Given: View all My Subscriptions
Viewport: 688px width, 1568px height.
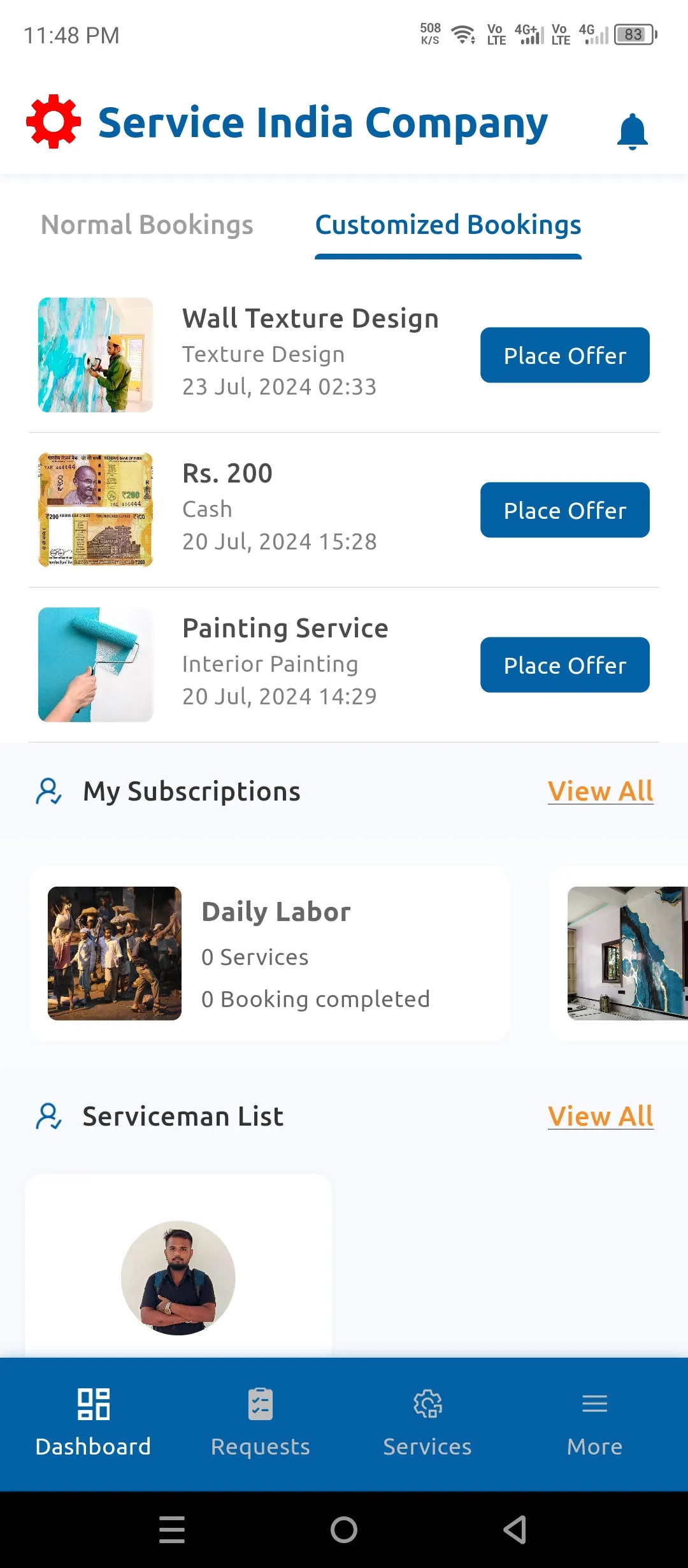Looking at the screenshot, I should (x=600, y=791).
